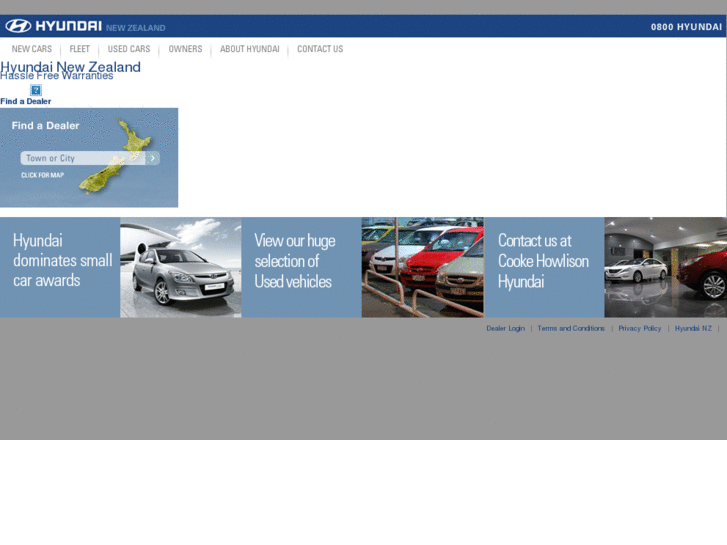Viewport: 727px width, 545px height.
Task: Open the NEW CARS menu
Action: 32,49
